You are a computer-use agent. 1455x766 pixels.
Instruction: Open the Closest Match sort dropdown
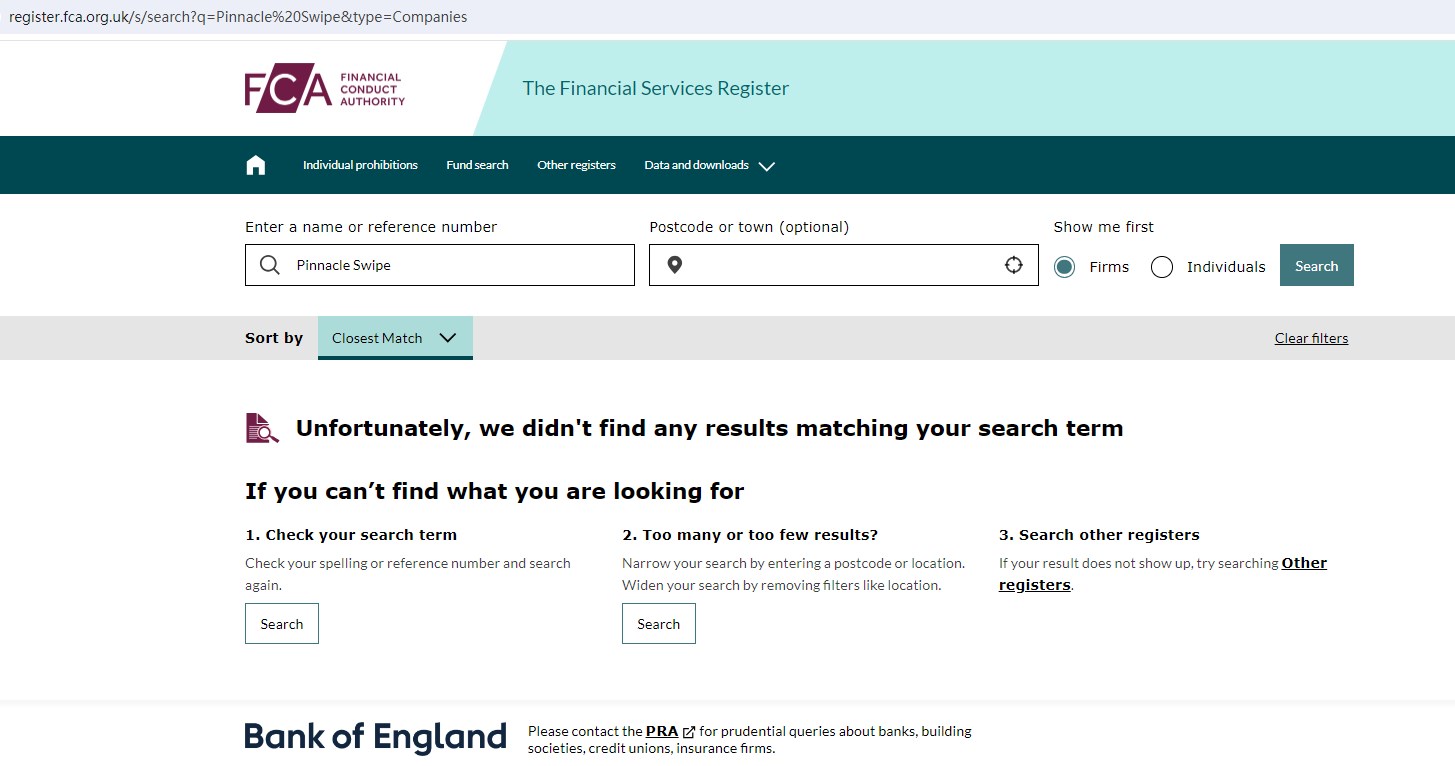point(395,338)
